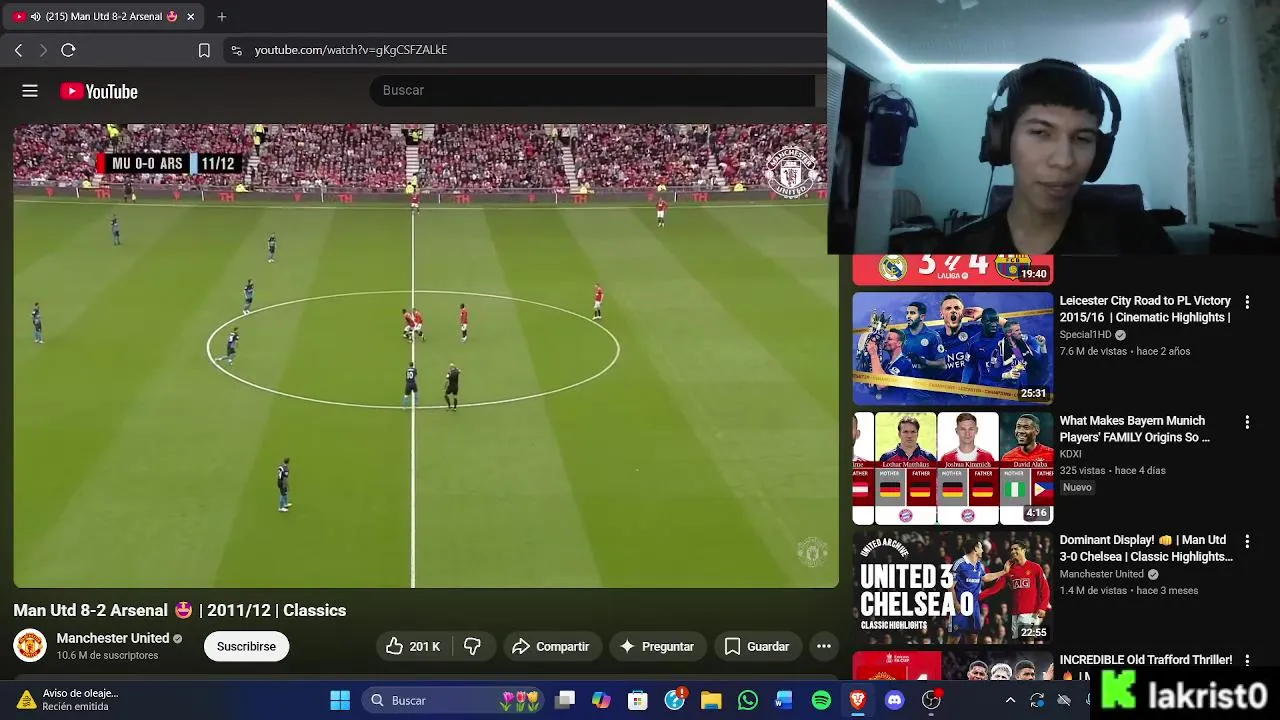
Task: Like the video with thumbs-up 201 K
Action: click(413, 646)
